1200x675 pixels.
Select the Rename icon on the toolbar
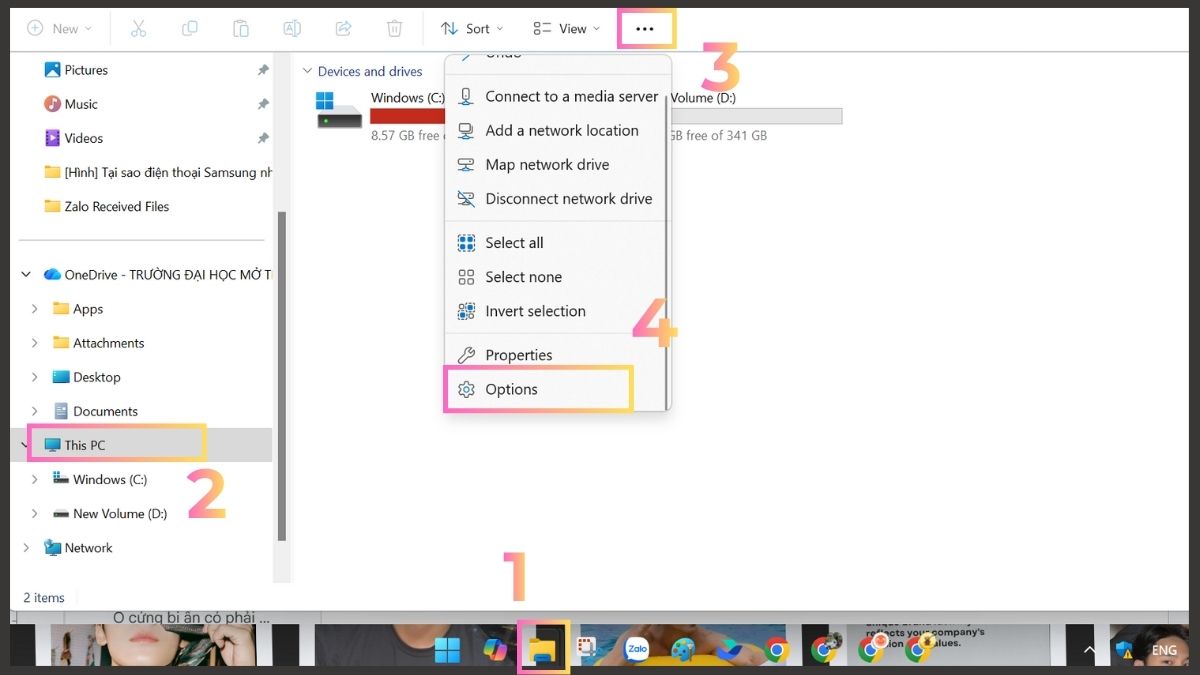pyautogui.click(x=291, y=28)
